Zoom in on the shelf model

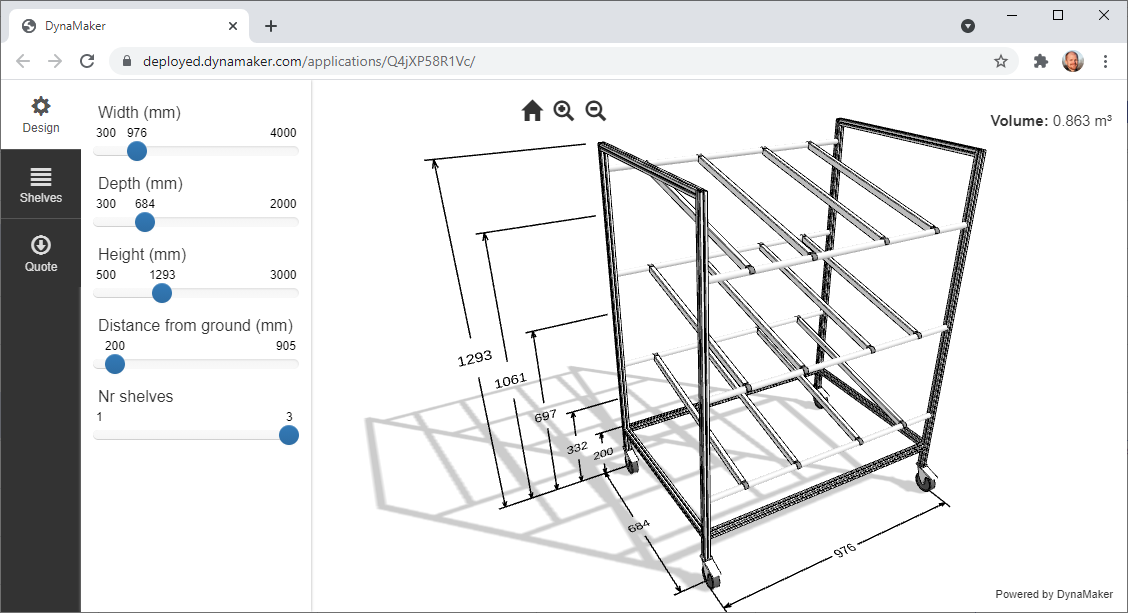(x=563, y=110)
